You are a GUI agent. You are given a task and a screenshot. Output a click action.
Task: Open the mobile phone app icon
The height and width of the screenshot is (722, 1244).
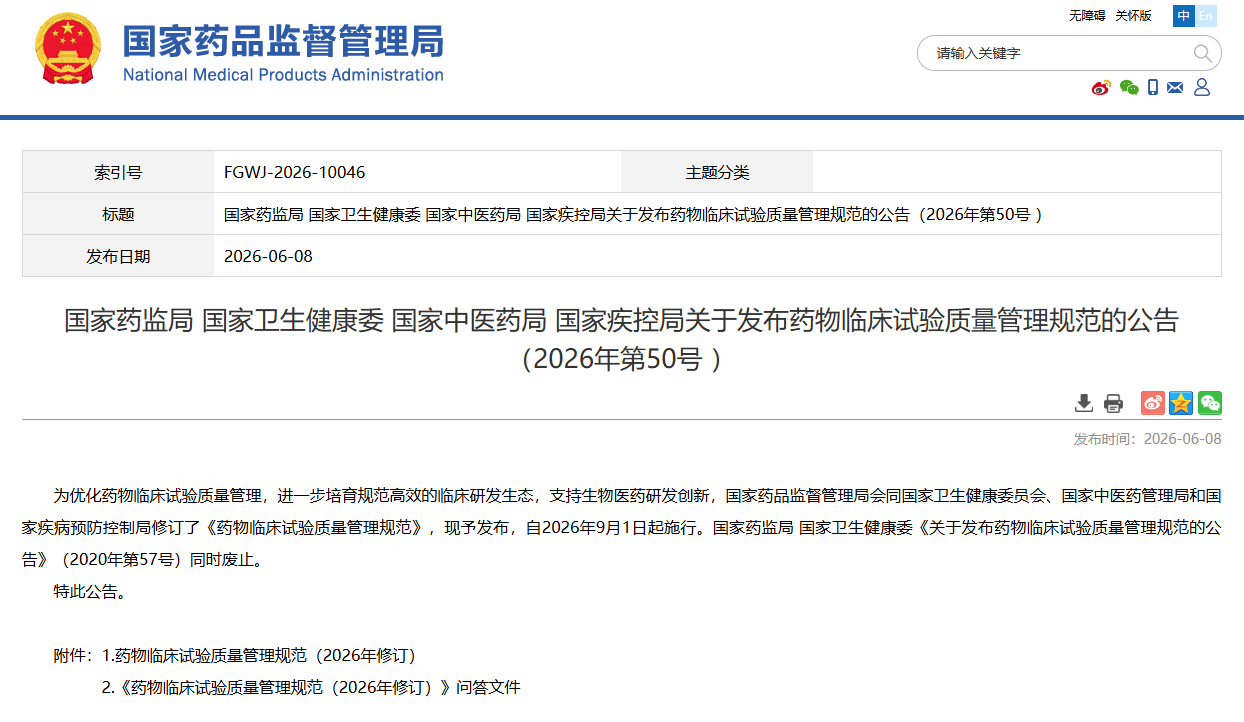point(1153,88)
